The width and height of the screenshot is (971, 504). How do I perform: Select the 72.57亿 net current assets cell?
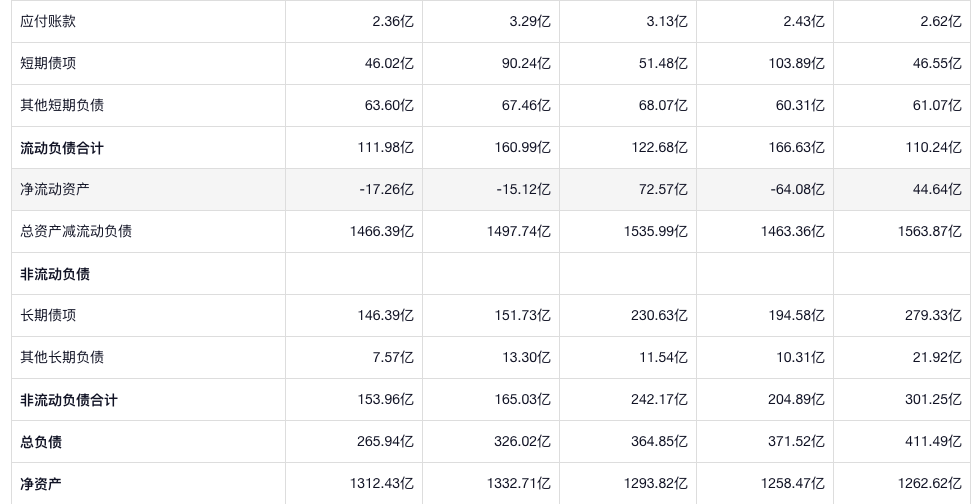point(658,189)
